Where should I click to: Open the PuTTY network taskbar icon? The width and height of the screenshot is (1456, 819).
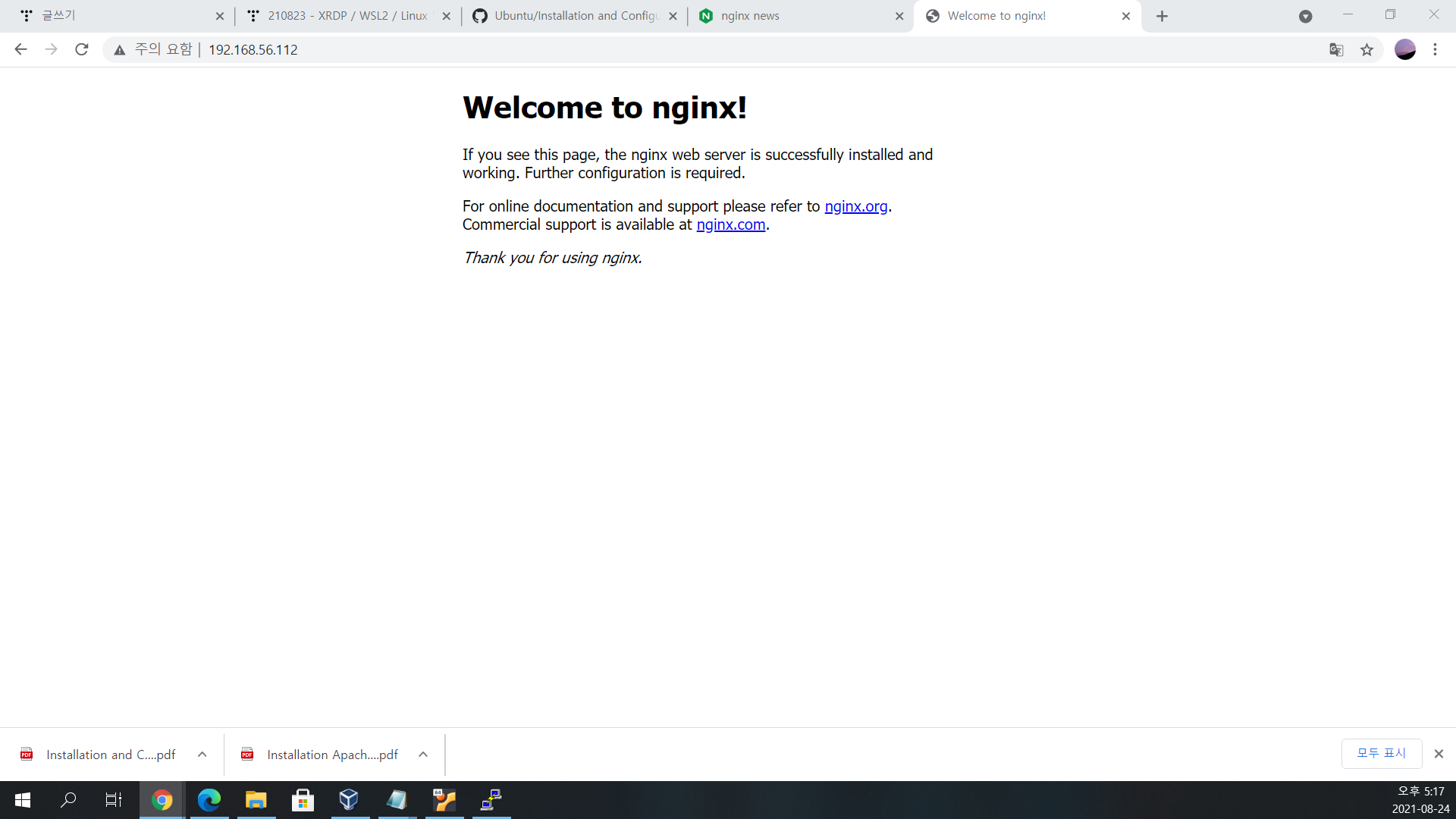click(491, 800)
